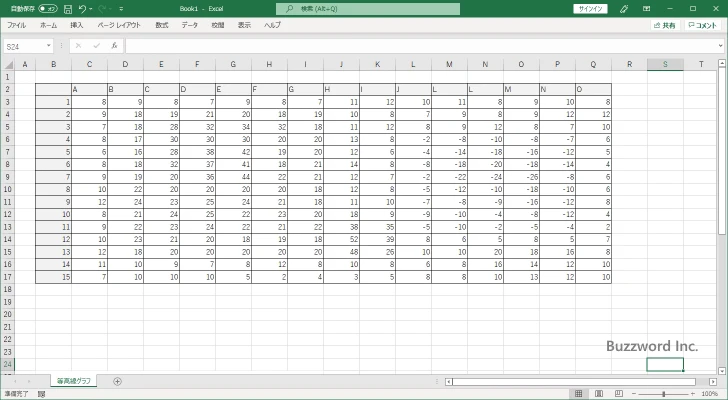
Task: Switch to Page Layout view icon
Action: pyautogui.click(x=599, y=394)
